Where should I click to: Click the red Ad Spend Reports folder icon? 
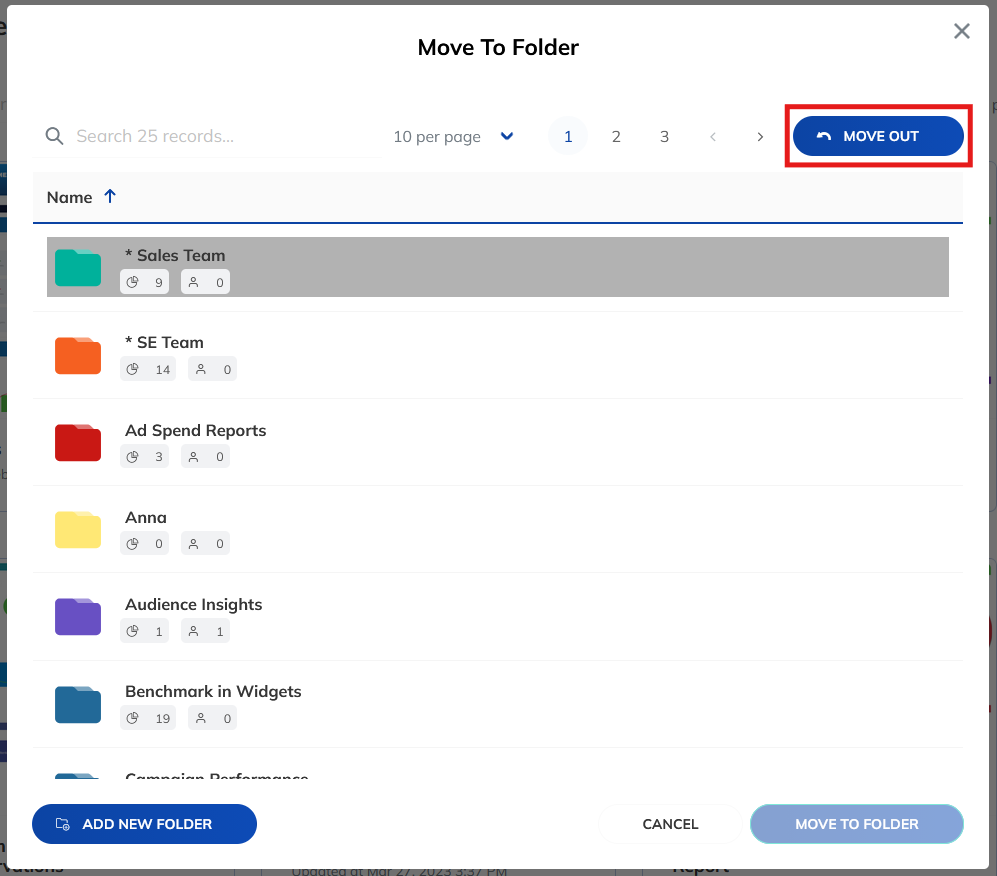pyautogui.click(x=78, y=442)
